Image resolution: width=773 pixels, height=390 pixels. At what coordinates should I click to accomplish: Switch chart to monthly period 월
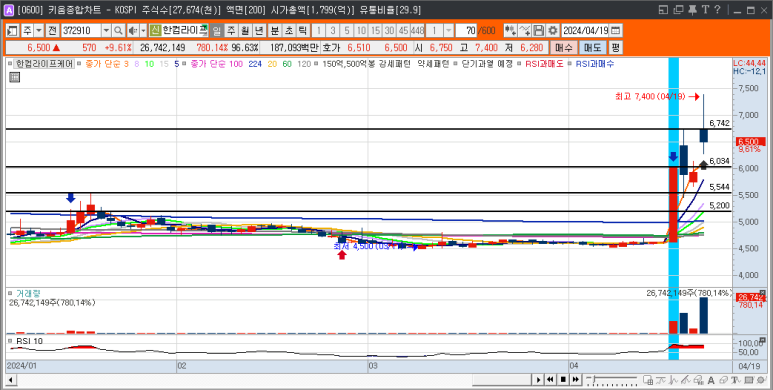pyautogui.click(x=245, y=31)
